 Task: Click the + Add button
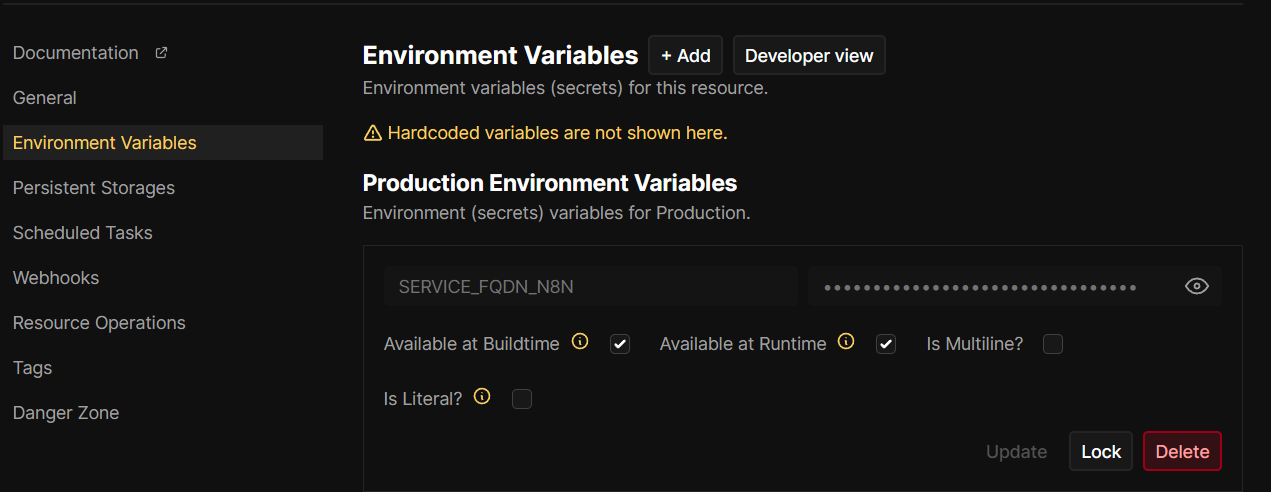pos(685,56)
